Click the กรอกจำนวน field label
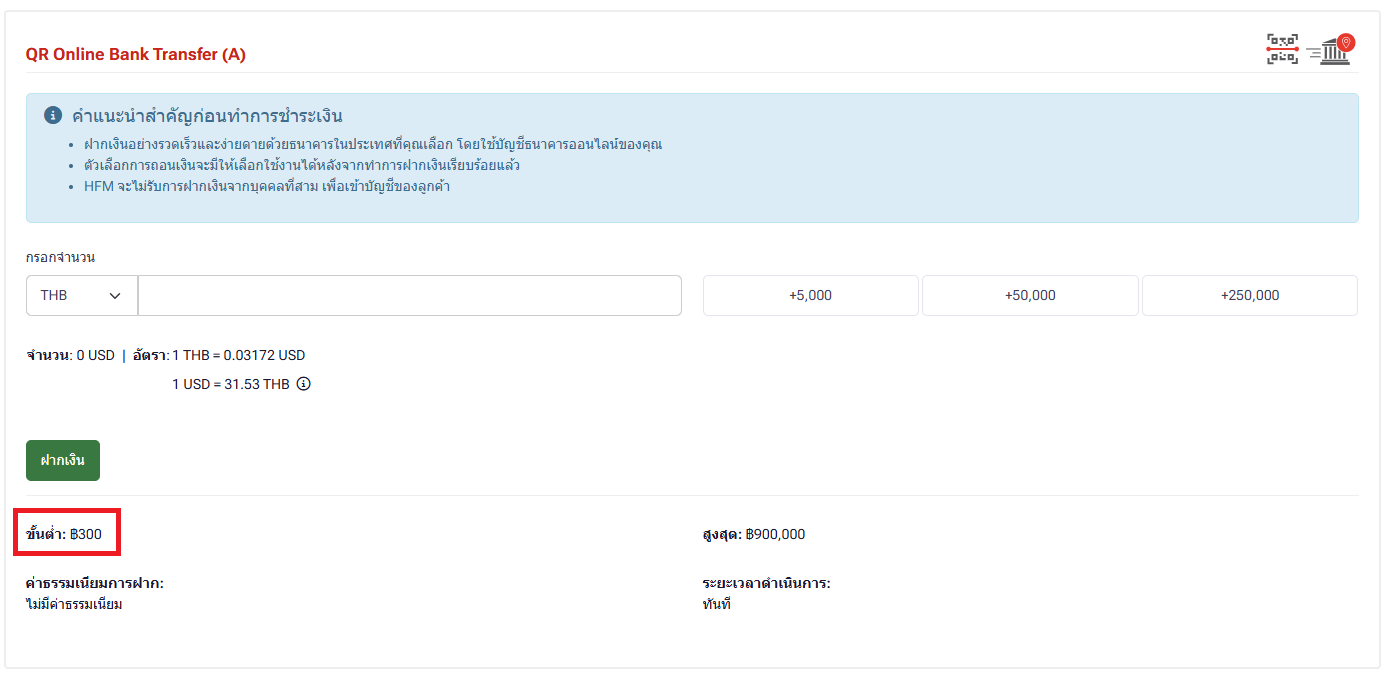The height and width of the screenshot is (678, 1390). pos(60,258)
